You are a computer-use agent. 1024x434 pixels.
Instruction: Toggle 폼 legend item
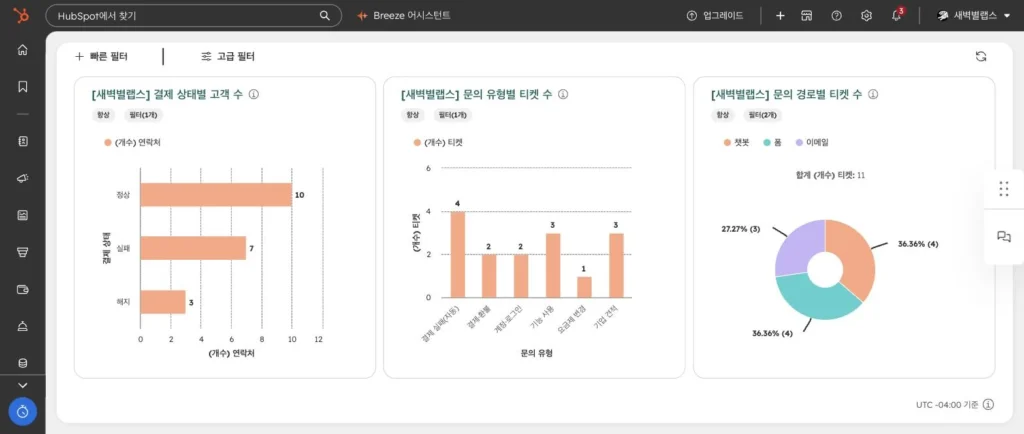coord(773,142)
